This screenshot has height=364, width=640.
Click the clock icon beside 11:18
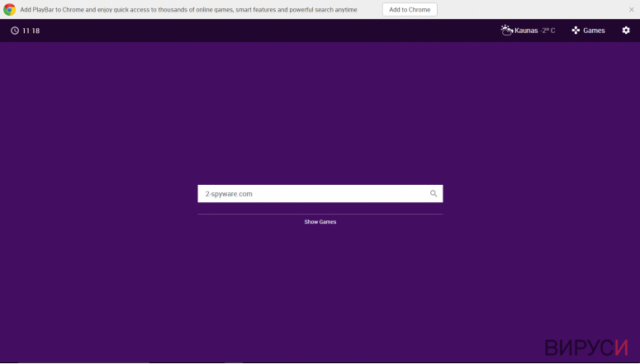[15, 31]
